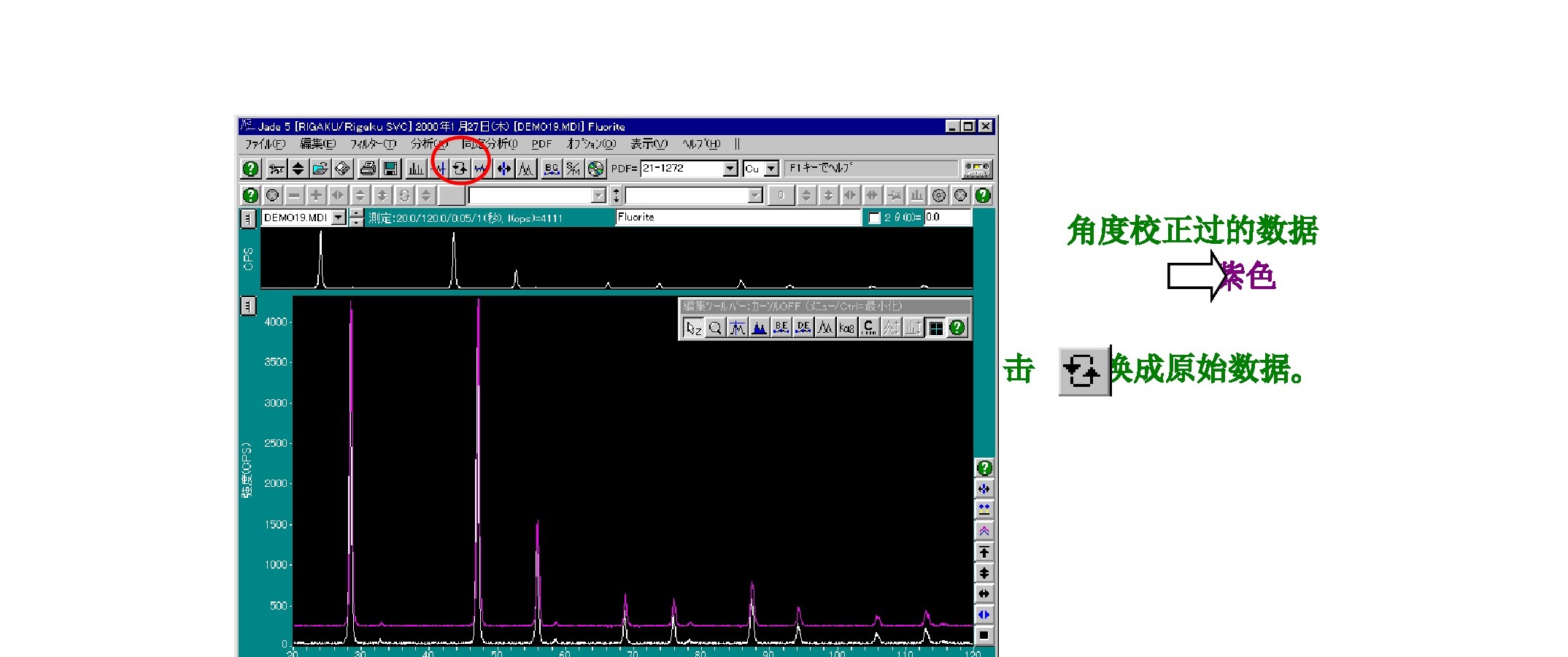Click the Fluorite sample name field
1568x657 pixels.
click(738, 218)
